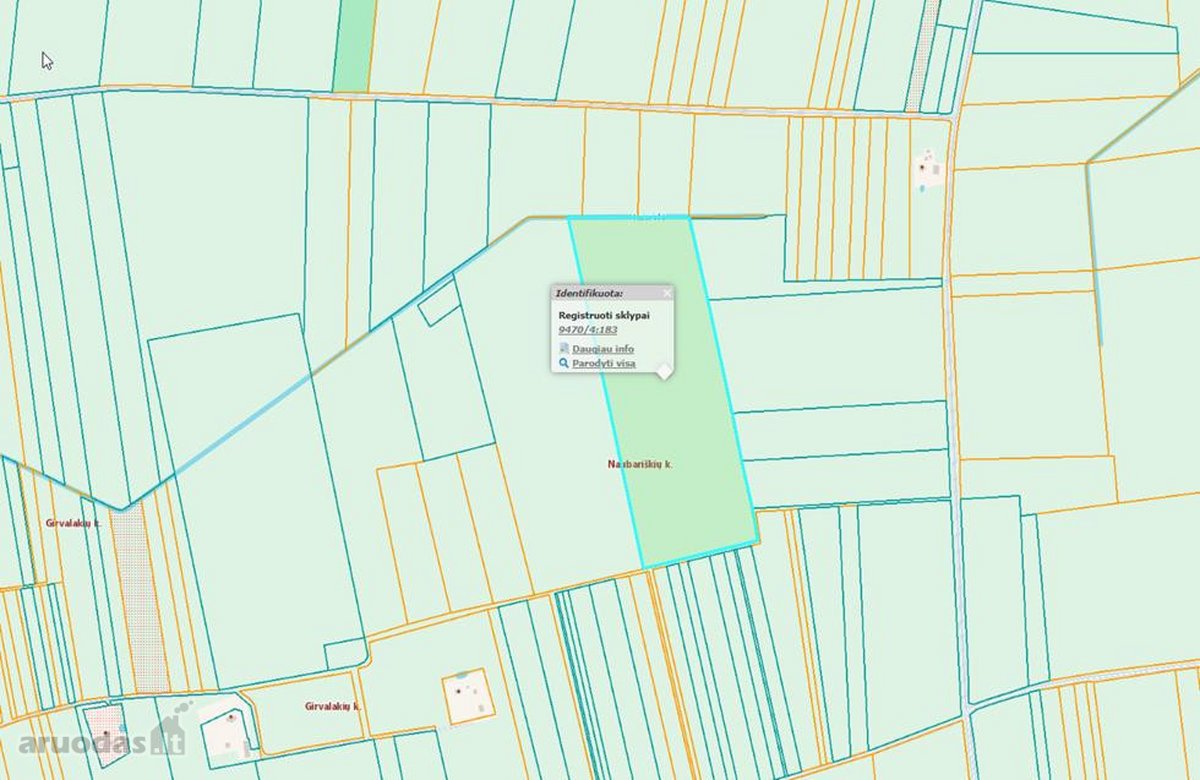Open parcel link 9470/4:183
The width and height of the screenshot is (1200, 780).
coord(588,329)
